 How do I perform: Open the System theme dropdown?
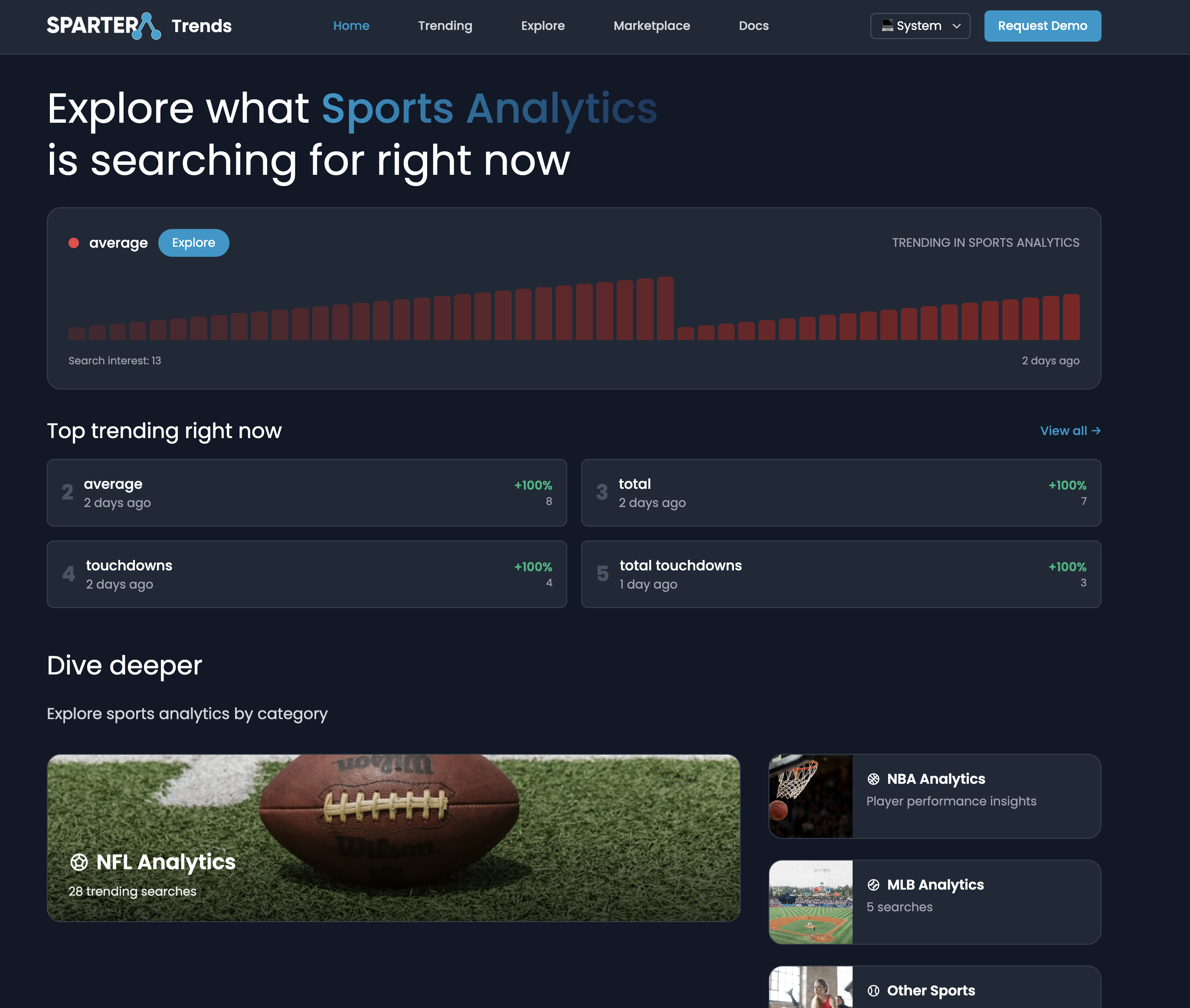coord(919,26)
